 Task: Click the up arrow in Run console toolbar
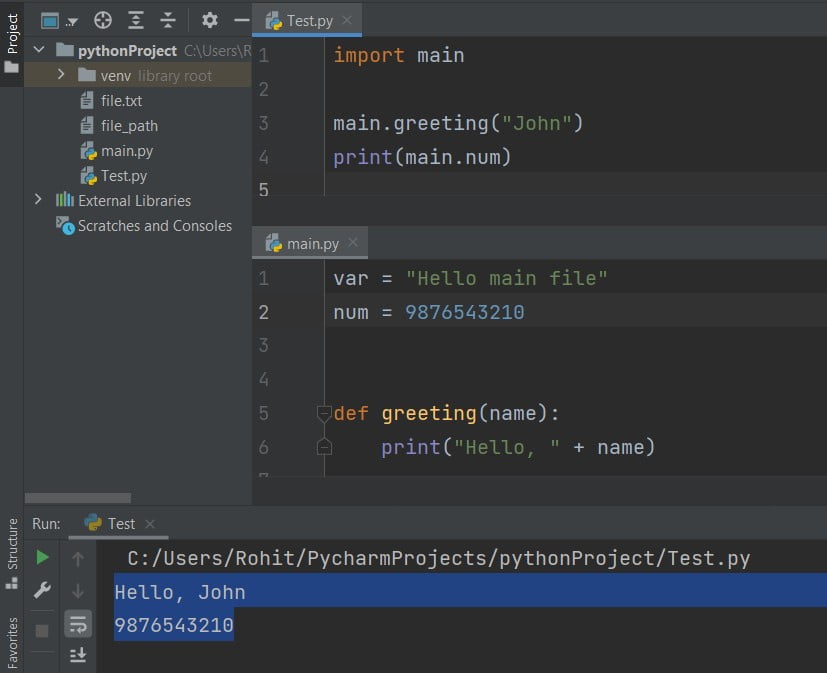tap(79, 558)
